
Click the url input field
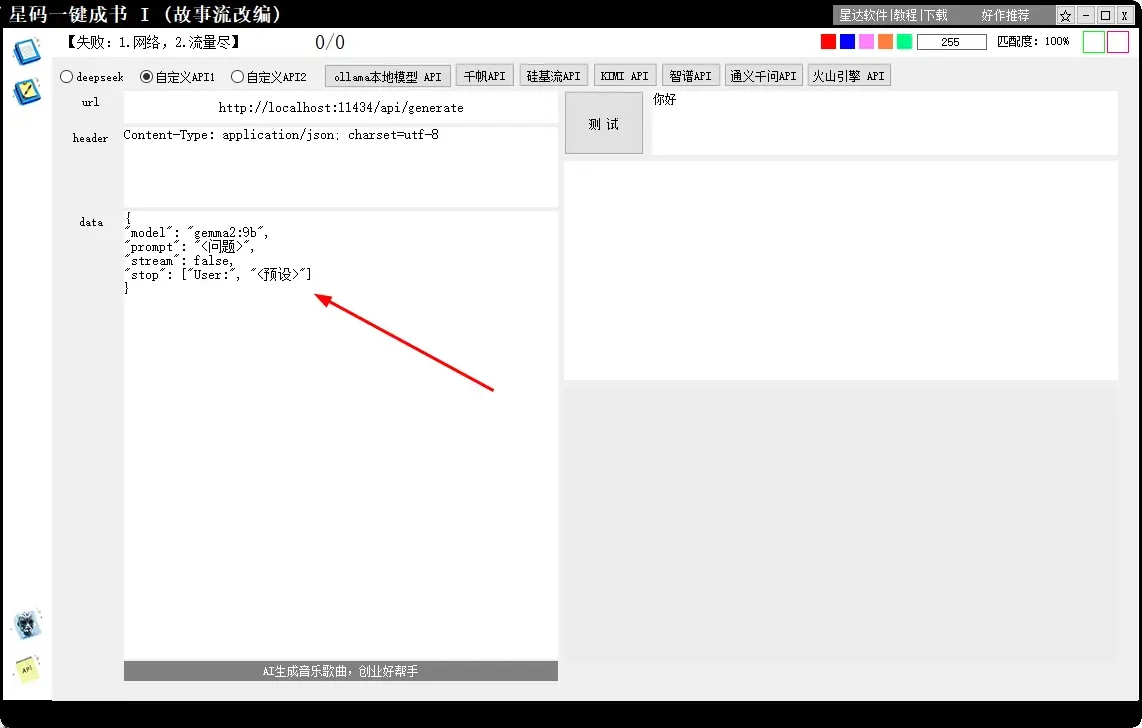341,107
